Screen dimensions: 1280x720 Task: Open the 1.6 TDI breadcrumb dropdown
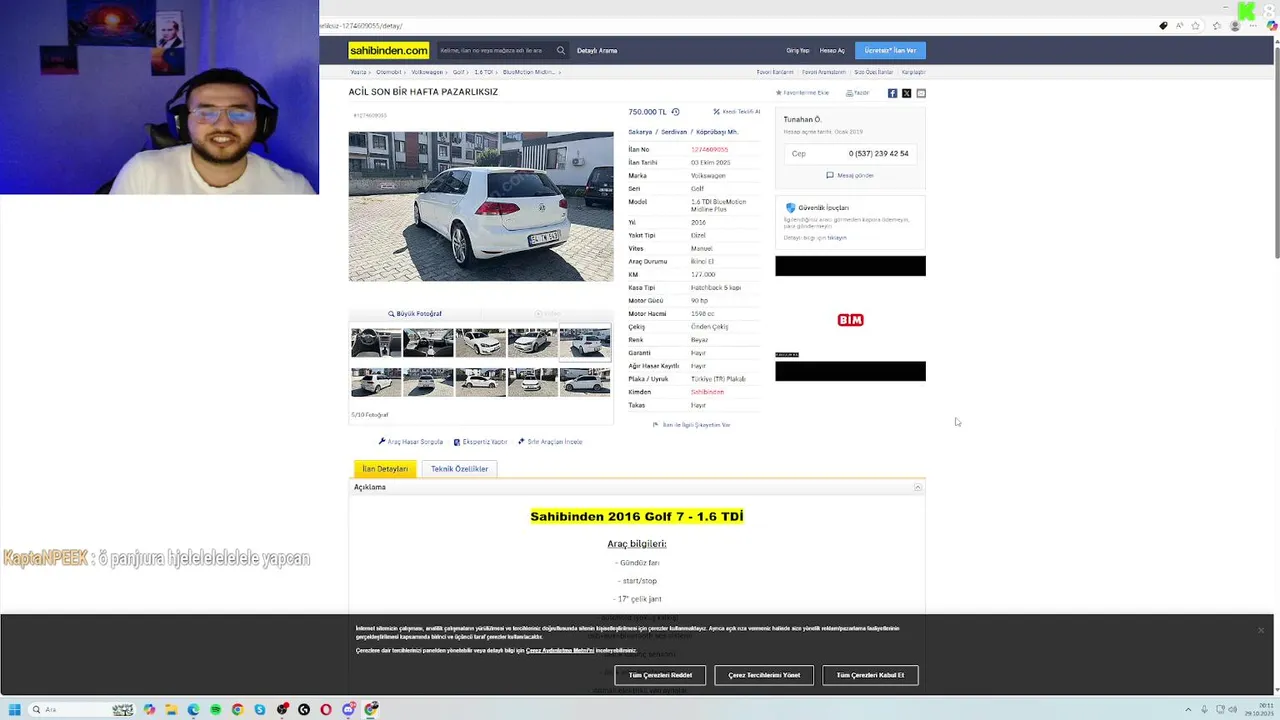(x=485, y=72)
